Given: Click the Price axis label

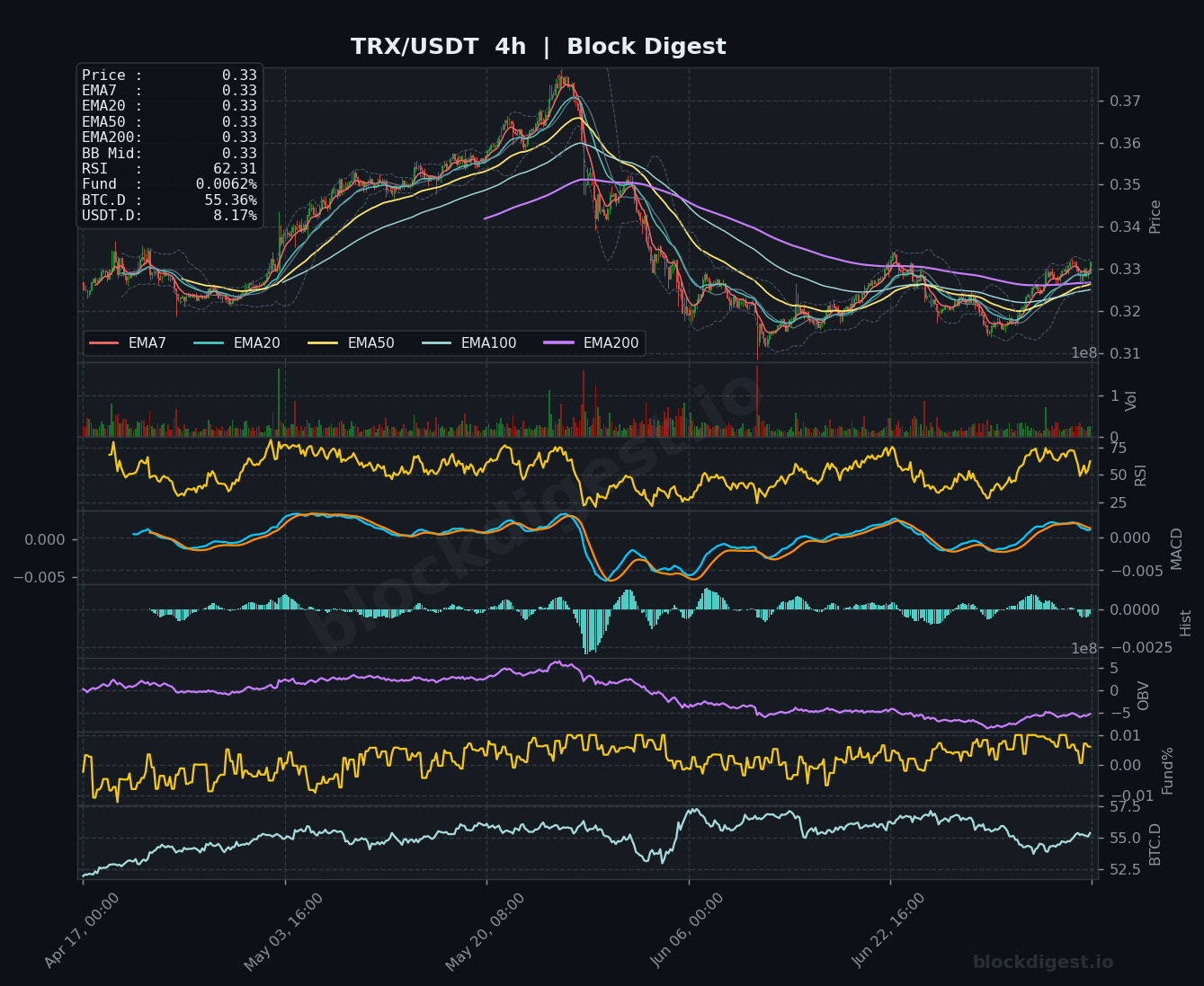Looking at the screenshot, I should [1155, 217].
